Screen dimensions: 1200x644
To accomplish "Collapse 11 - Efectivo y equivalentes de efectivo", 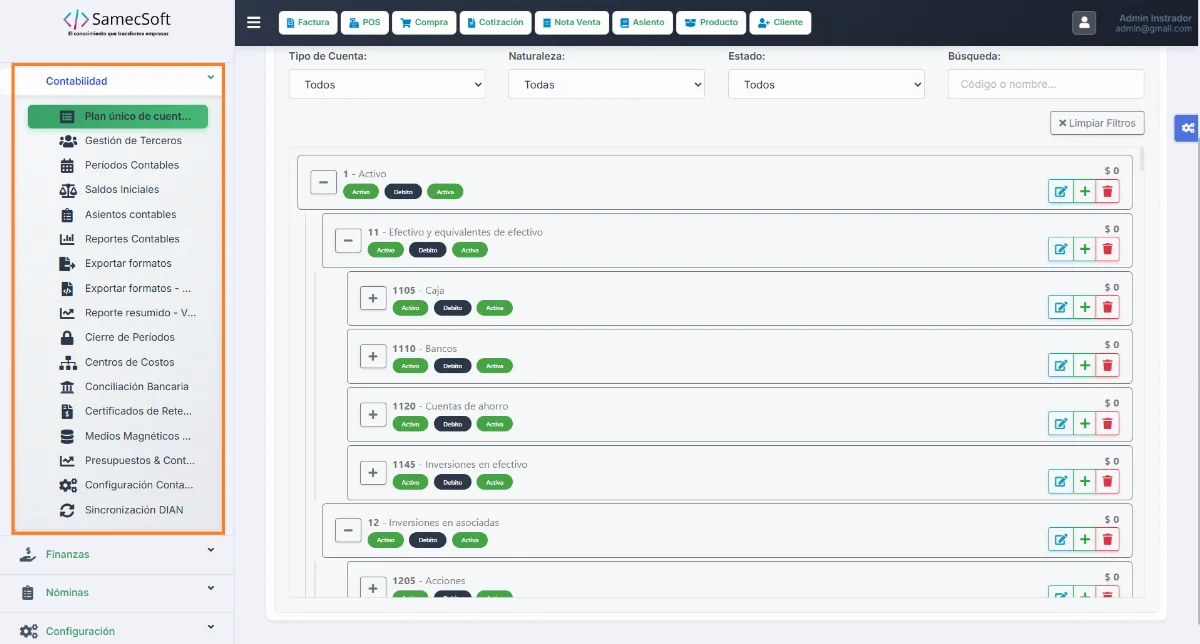I will tap(348, 240).
